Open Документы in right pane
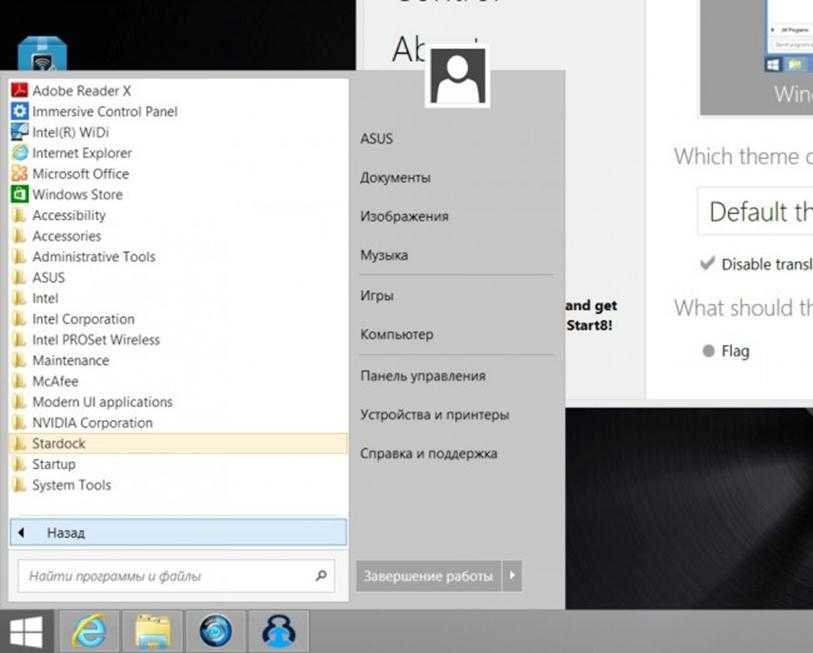This screenshot has height=653, width=813. [x=395, y=177]
